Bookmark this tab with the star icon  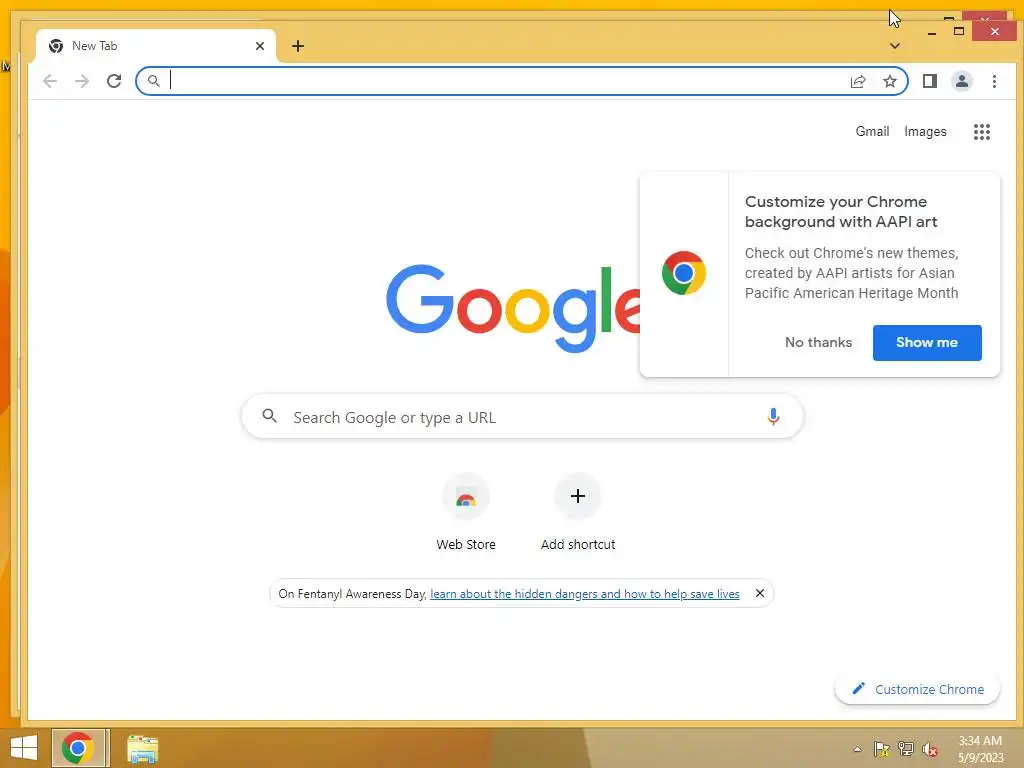(889, 81)
